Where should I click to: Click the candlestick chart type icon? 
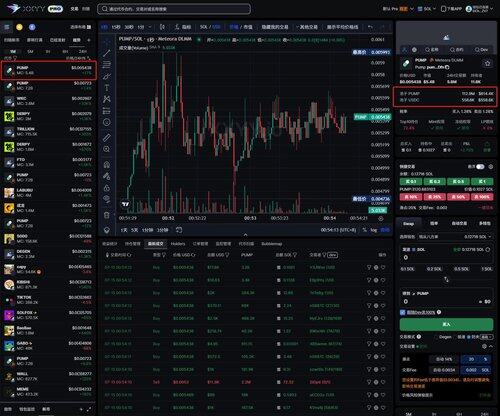point(162,27)
